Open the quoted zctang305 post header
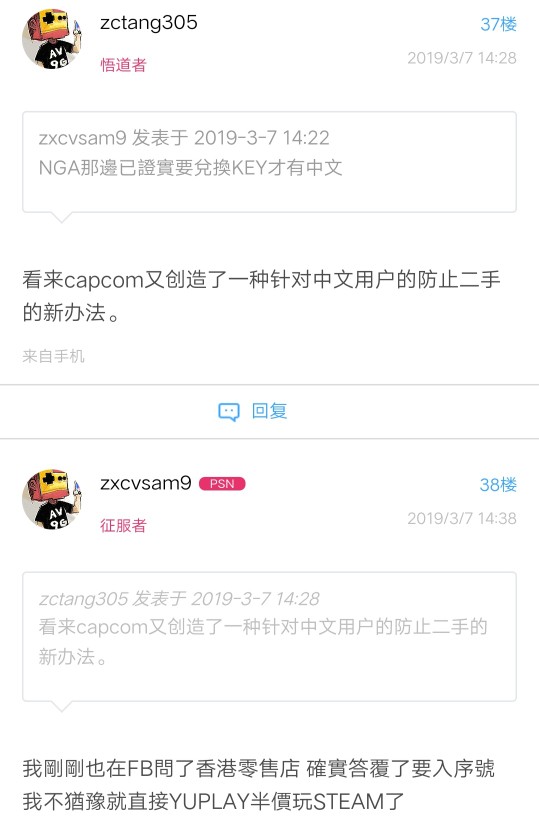Screen dimensions: 539x837 coord(179,598)
